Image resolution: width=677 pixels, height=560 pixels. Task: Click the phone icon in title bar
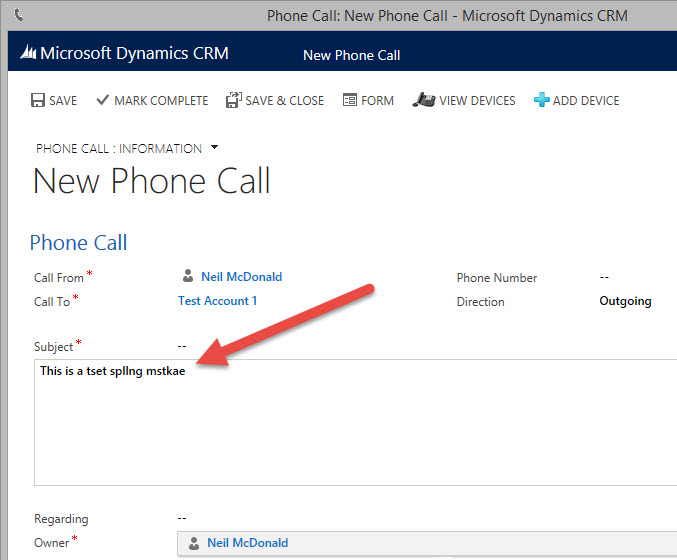[19, 16]
